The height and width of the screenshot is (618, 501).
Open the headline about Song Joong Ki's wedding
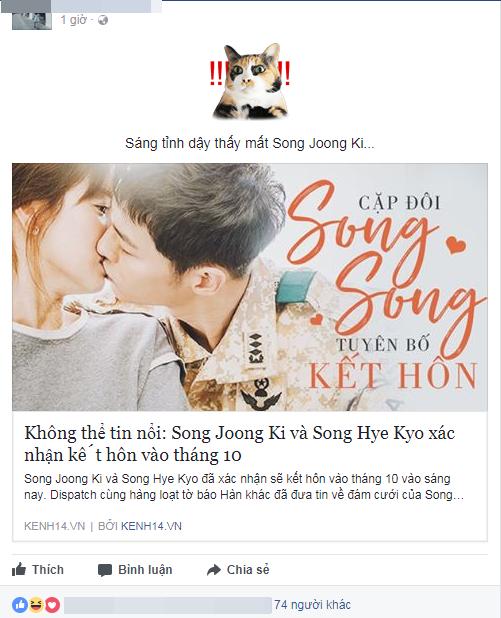pos(240,444)
